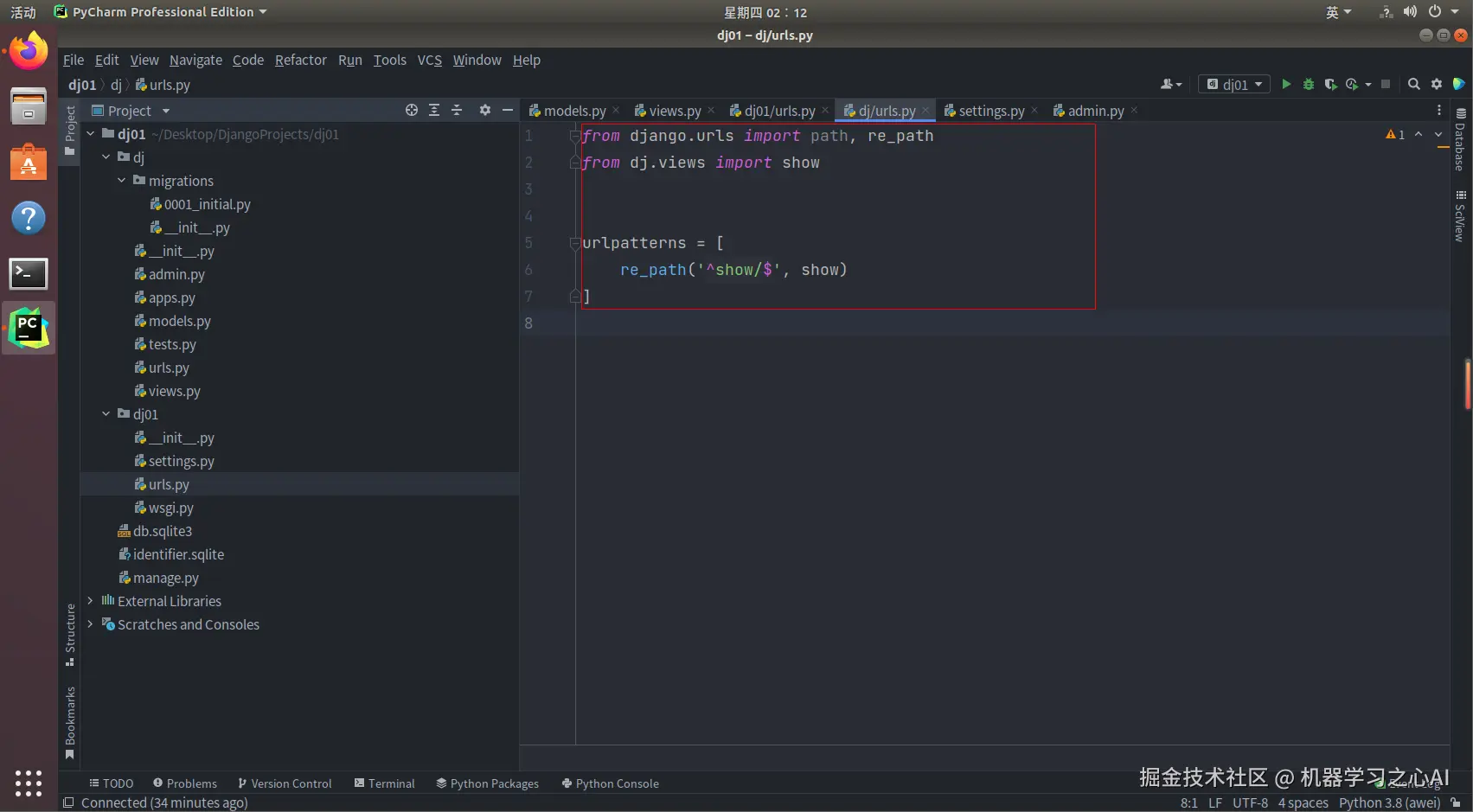
Task: Select opened file crosshair icon in Project panel
Action: pyautogui.click(x=412, y=110)
